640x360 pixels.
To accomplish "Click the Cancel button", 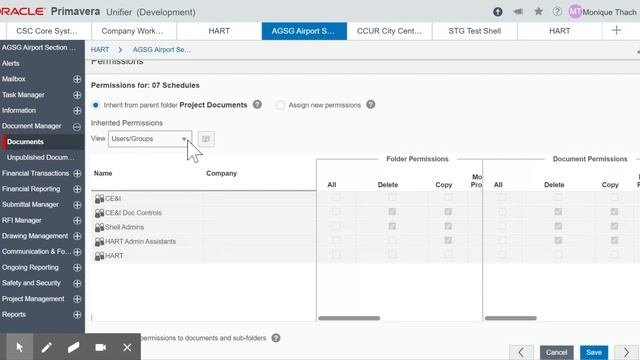I will [x=556, y=352].
